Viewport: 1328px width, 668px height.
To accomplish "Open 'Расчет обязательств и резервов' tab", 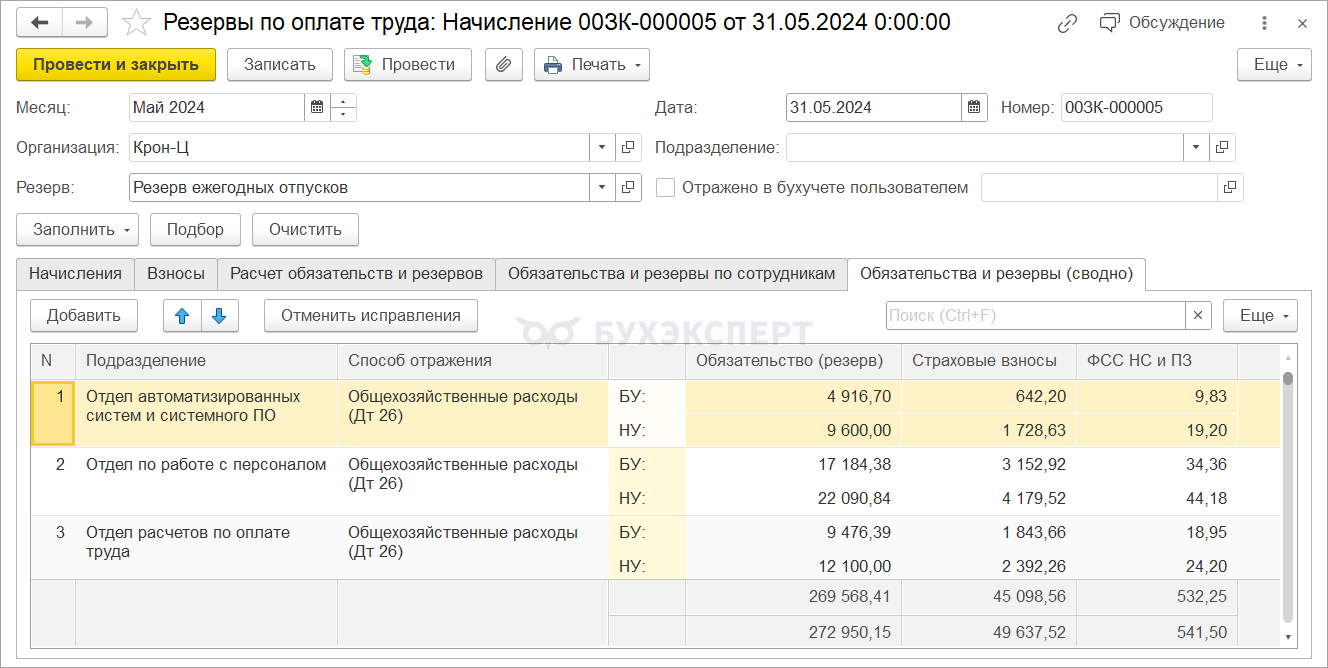I will point(356,274).
